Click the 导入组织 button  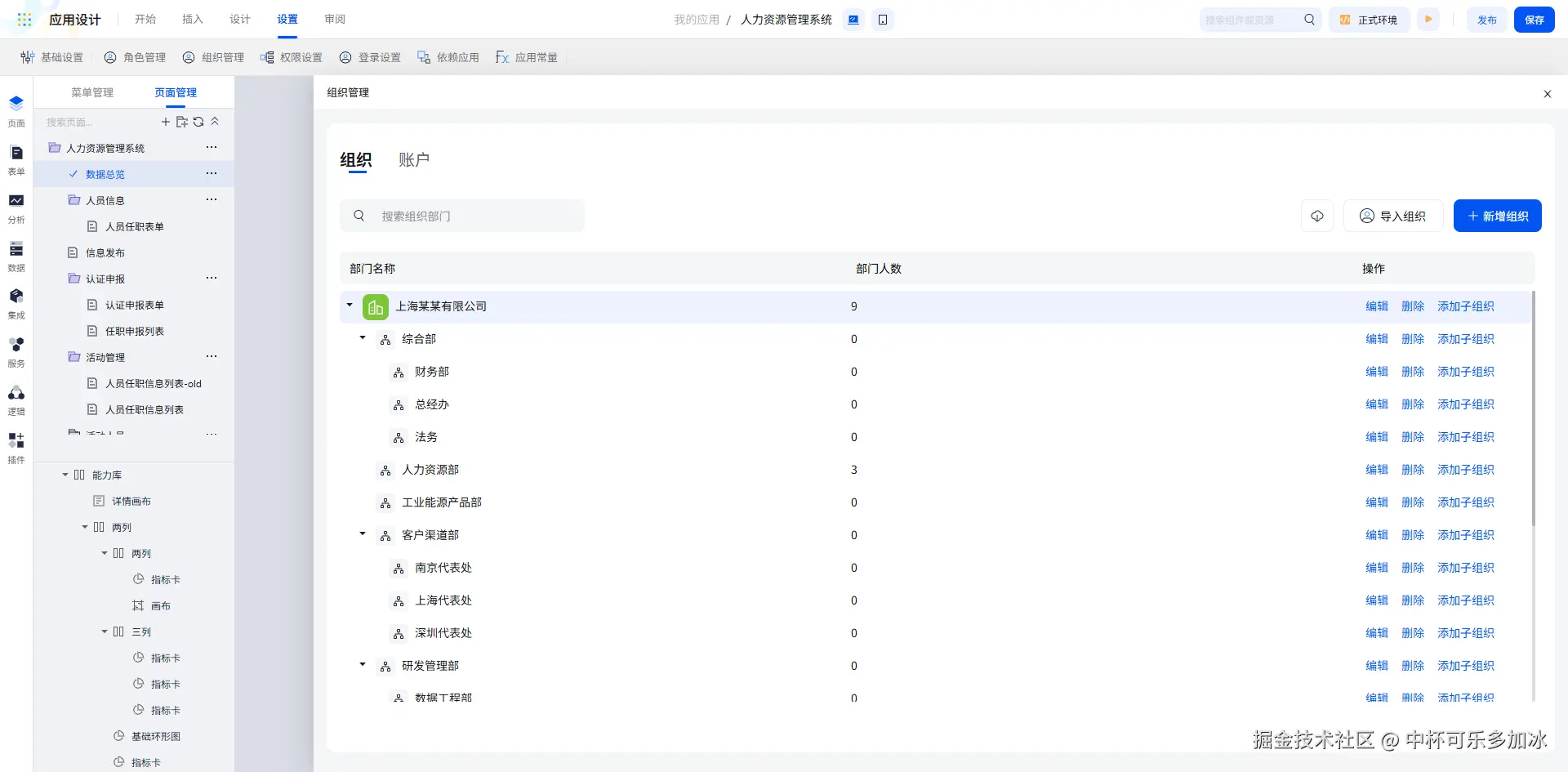pos(1393,216)
